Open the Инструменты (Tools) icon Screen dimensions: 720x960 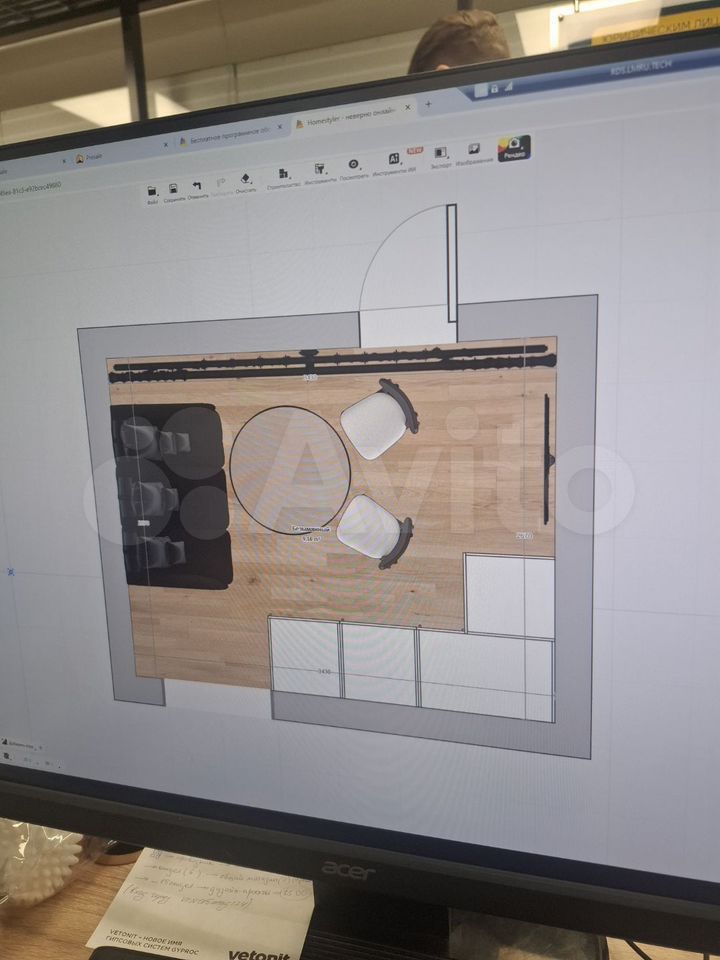tap(320, 171)
